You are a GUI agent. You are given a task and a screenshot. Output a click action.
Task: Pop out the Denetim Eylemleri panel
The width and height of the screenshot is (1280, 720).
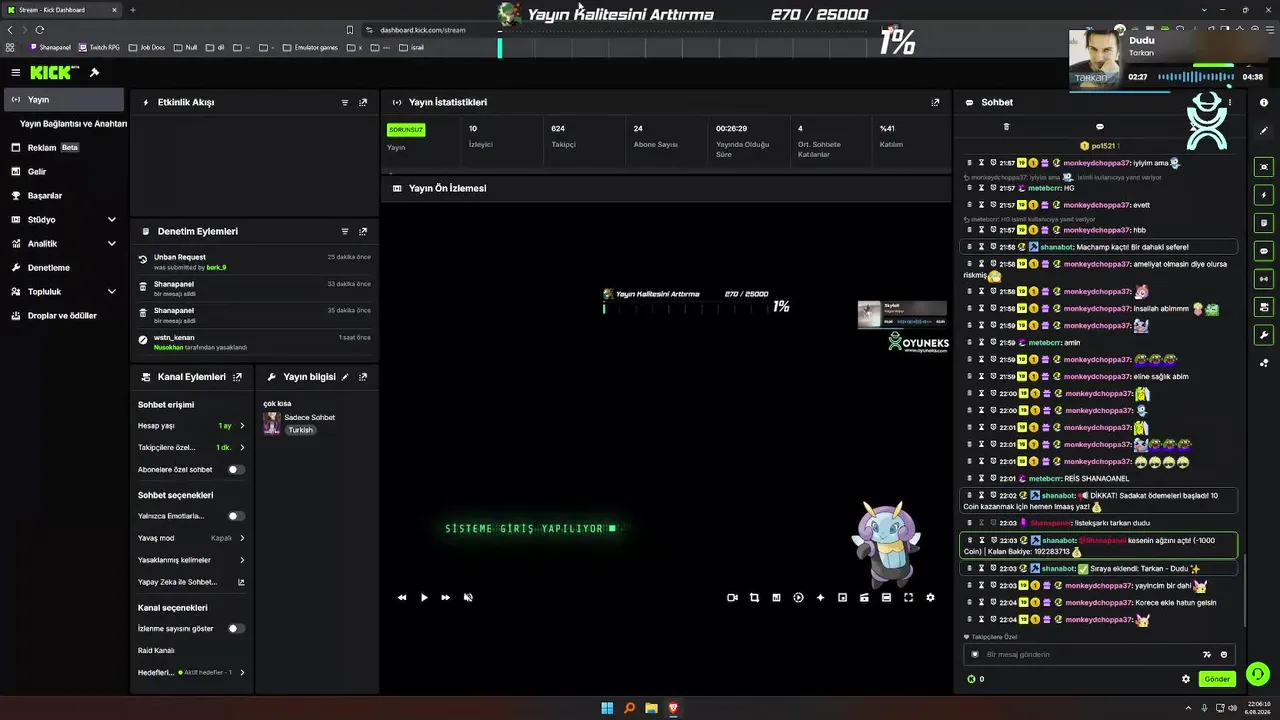click(x=363, y=231)
